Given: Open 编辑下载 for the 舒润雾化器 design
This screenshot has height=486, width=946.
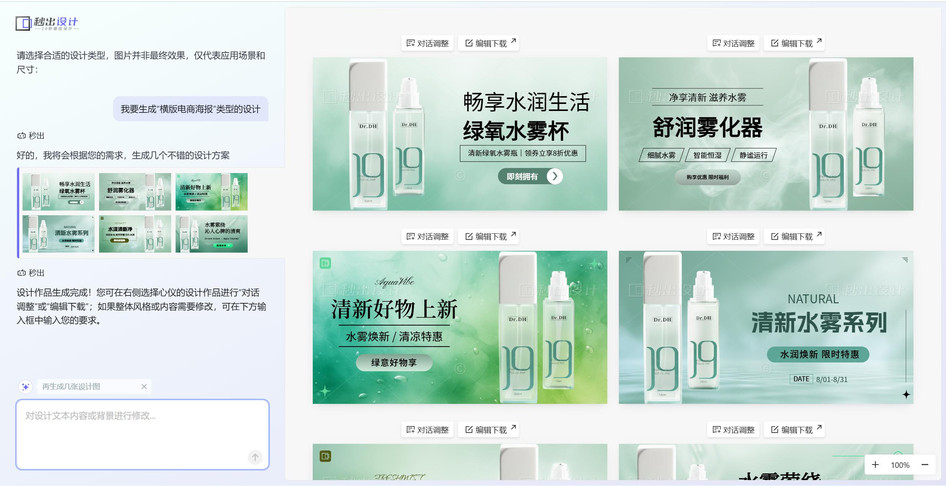Looking at the screenshot, I should (795, 43).
